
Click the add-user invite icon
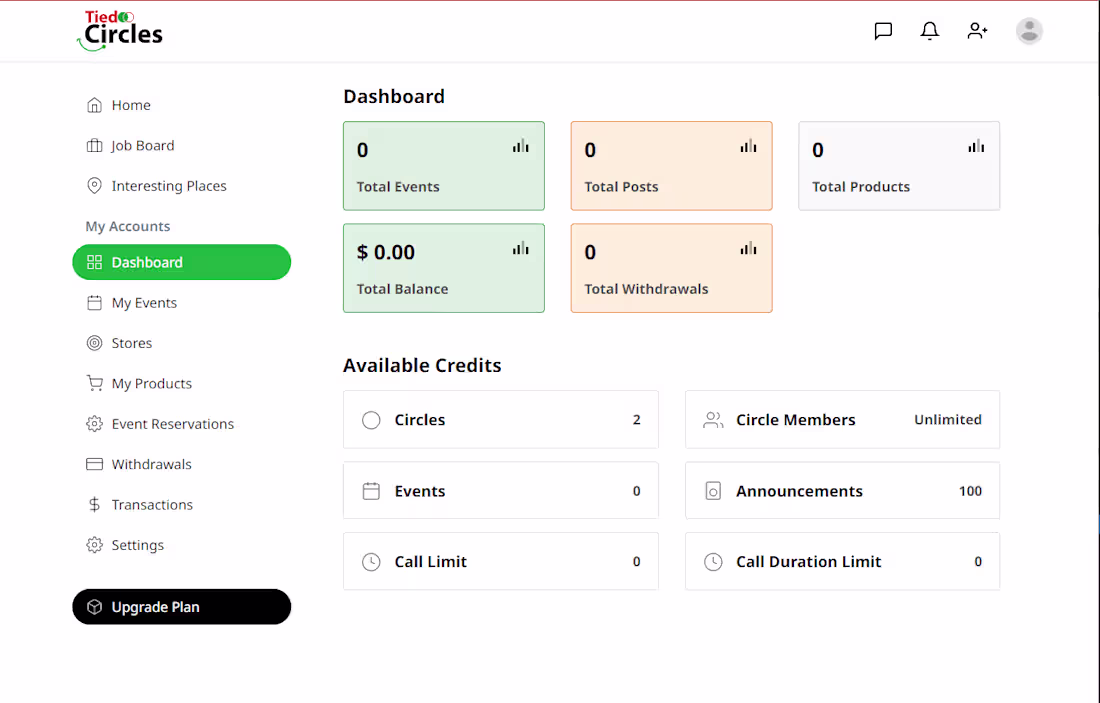977,31
